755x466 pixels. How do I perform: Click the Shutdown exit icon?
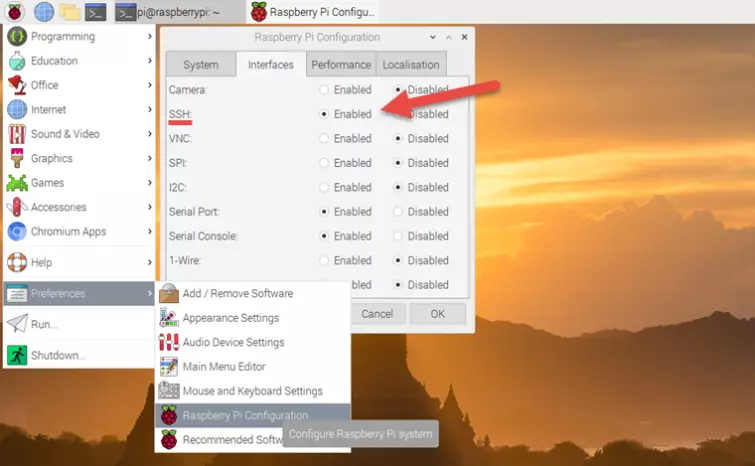click(x=17, y=355)
